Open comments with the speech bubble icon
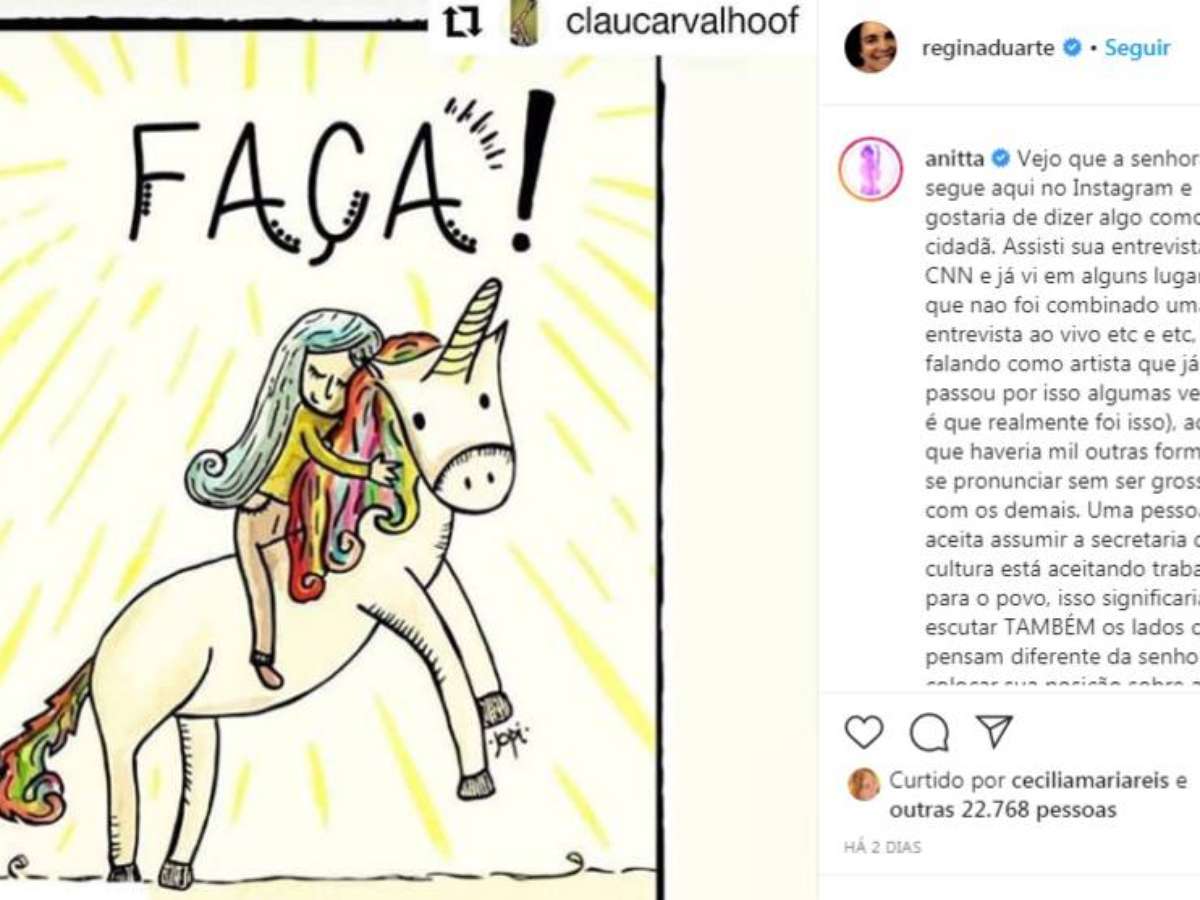Image resolution: width=1200 pixels, height=900 pixels. coord(929,733)
